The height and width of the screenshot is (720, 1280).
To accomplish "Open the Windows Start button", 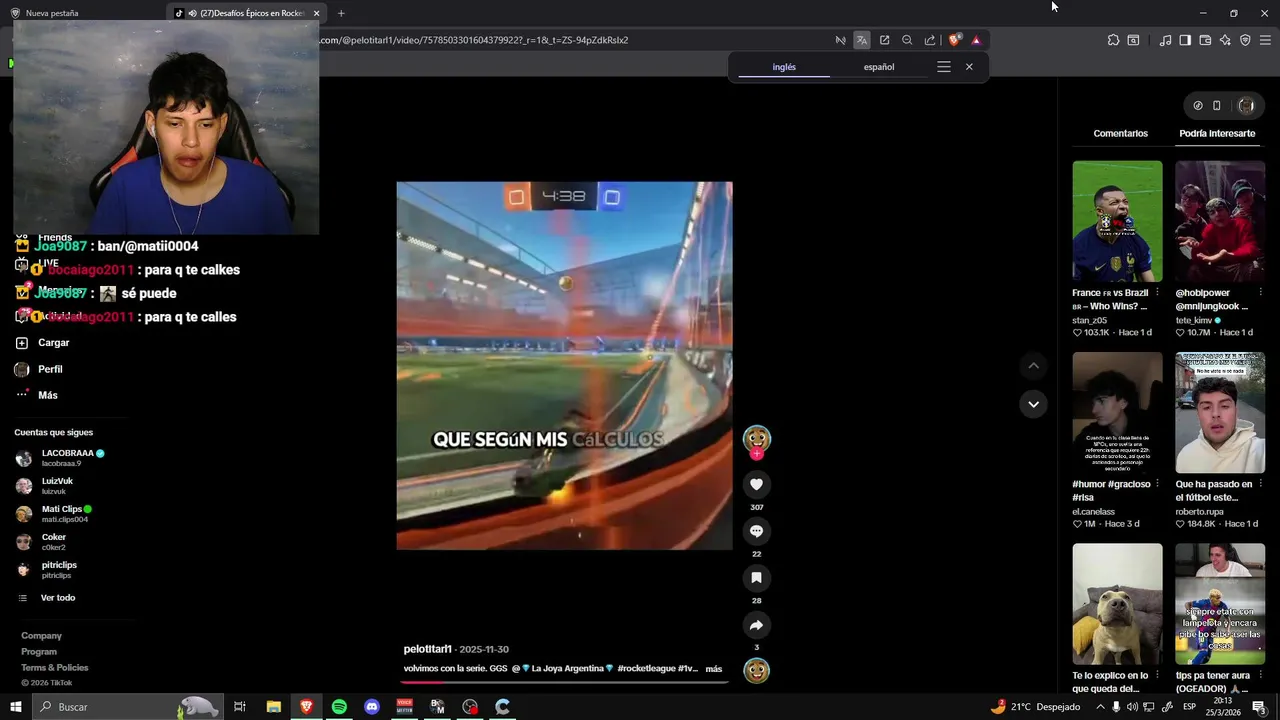I will coord(15,707).
